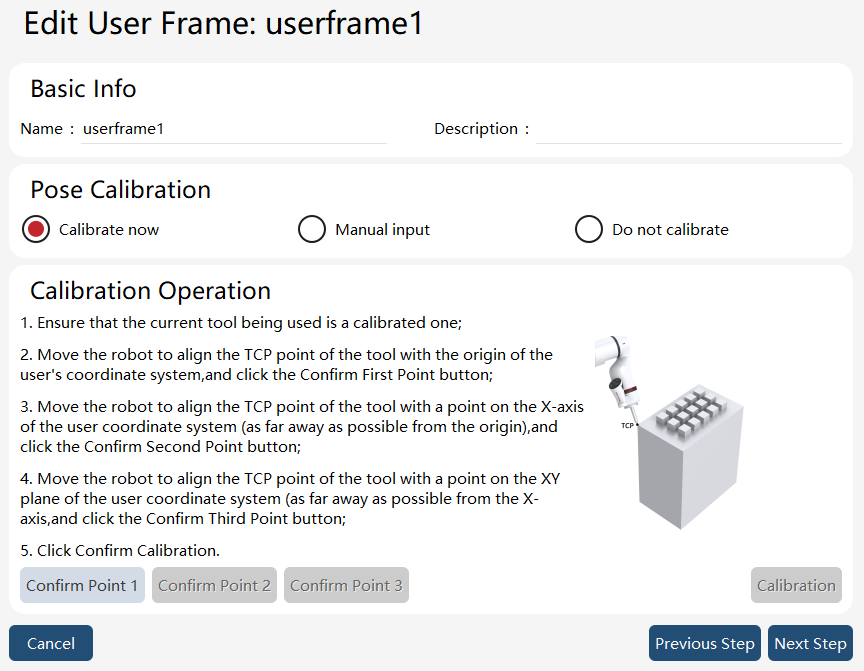Image resolution: width=864 pixels, height=671 pixels.
Task: Cancel editing the user frame
Action: [51, 643]
